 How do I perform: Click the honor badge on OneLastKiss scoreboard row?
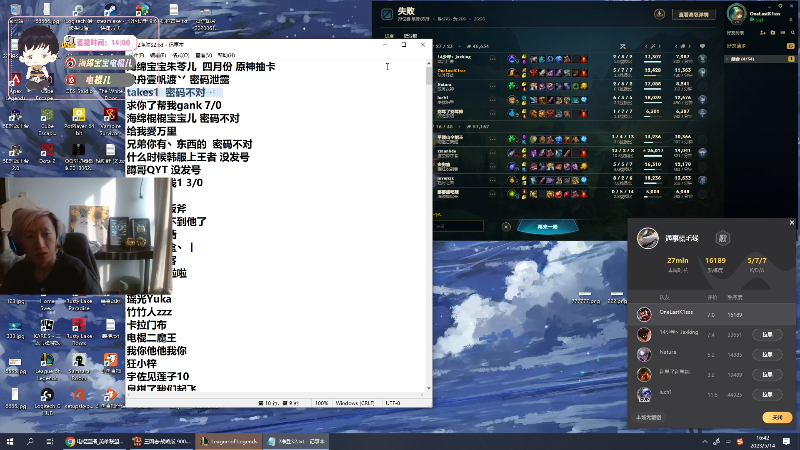tap(703, 72)
